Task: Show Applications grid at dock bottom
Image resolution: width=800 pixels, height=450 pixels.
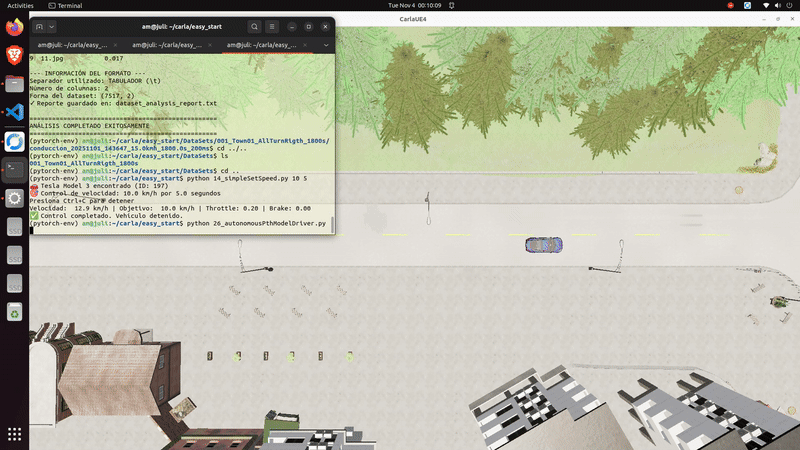Action: (x=15, y=434)
